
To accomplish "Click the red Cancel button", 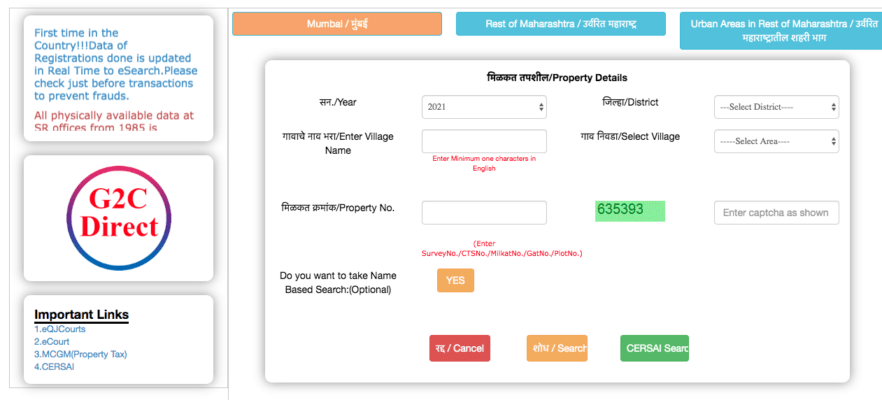I will tap(460, 348).
